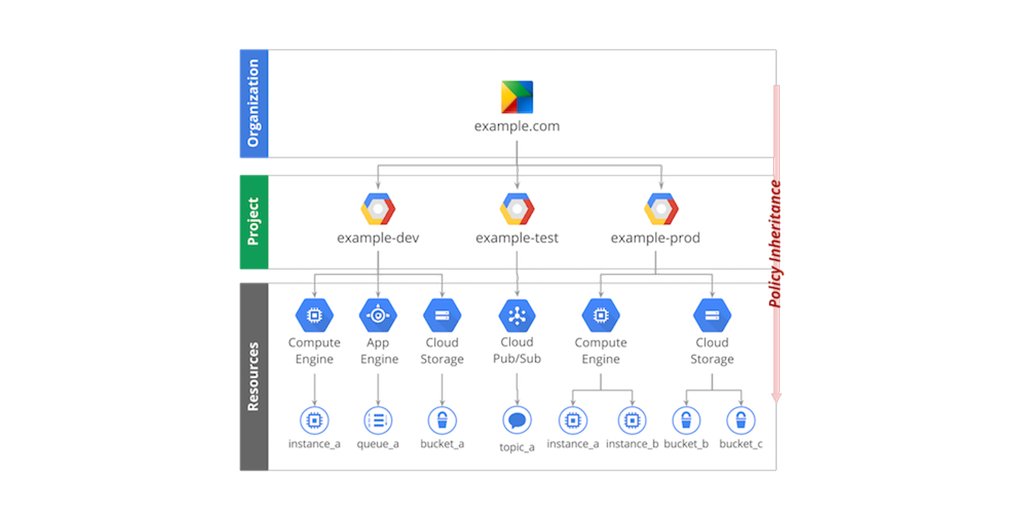Image resolution: width=1024 pixels, height=512 pixels.
Task: Click "Compute Engine" label left of App Engine
Action: [x=314, y=351]
